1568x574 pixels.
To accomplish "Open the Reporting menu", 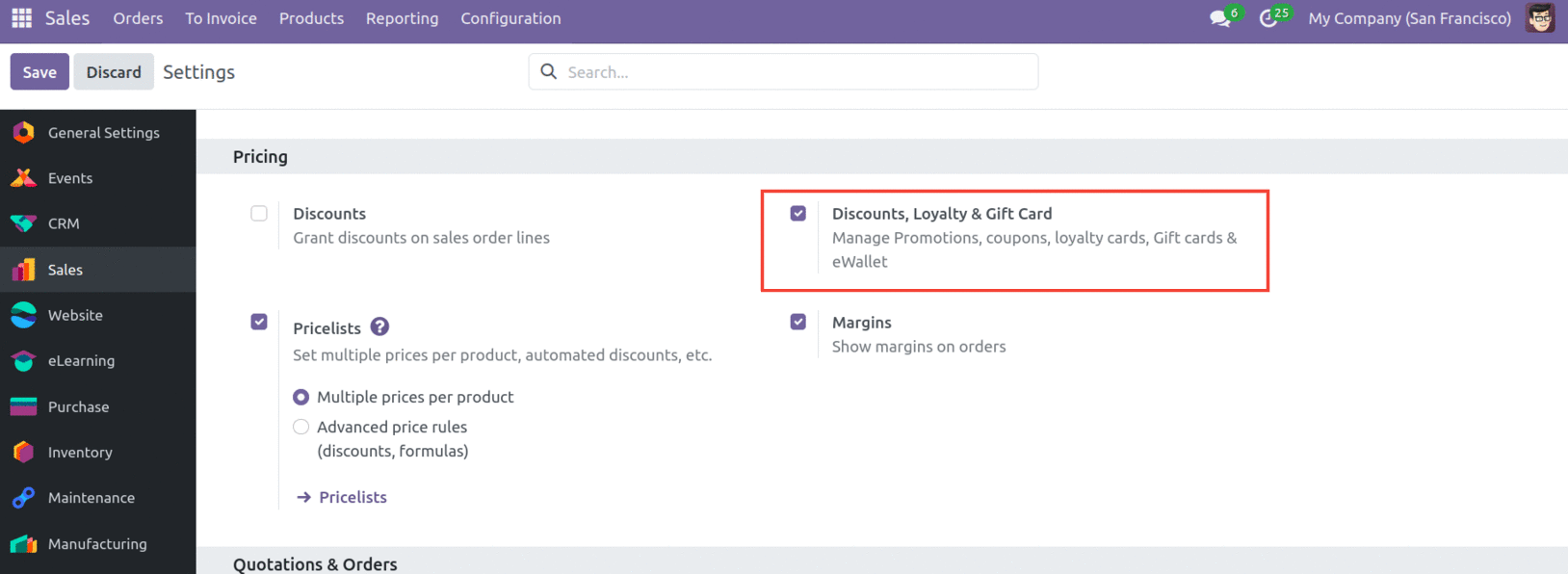I will coord(402,18).
